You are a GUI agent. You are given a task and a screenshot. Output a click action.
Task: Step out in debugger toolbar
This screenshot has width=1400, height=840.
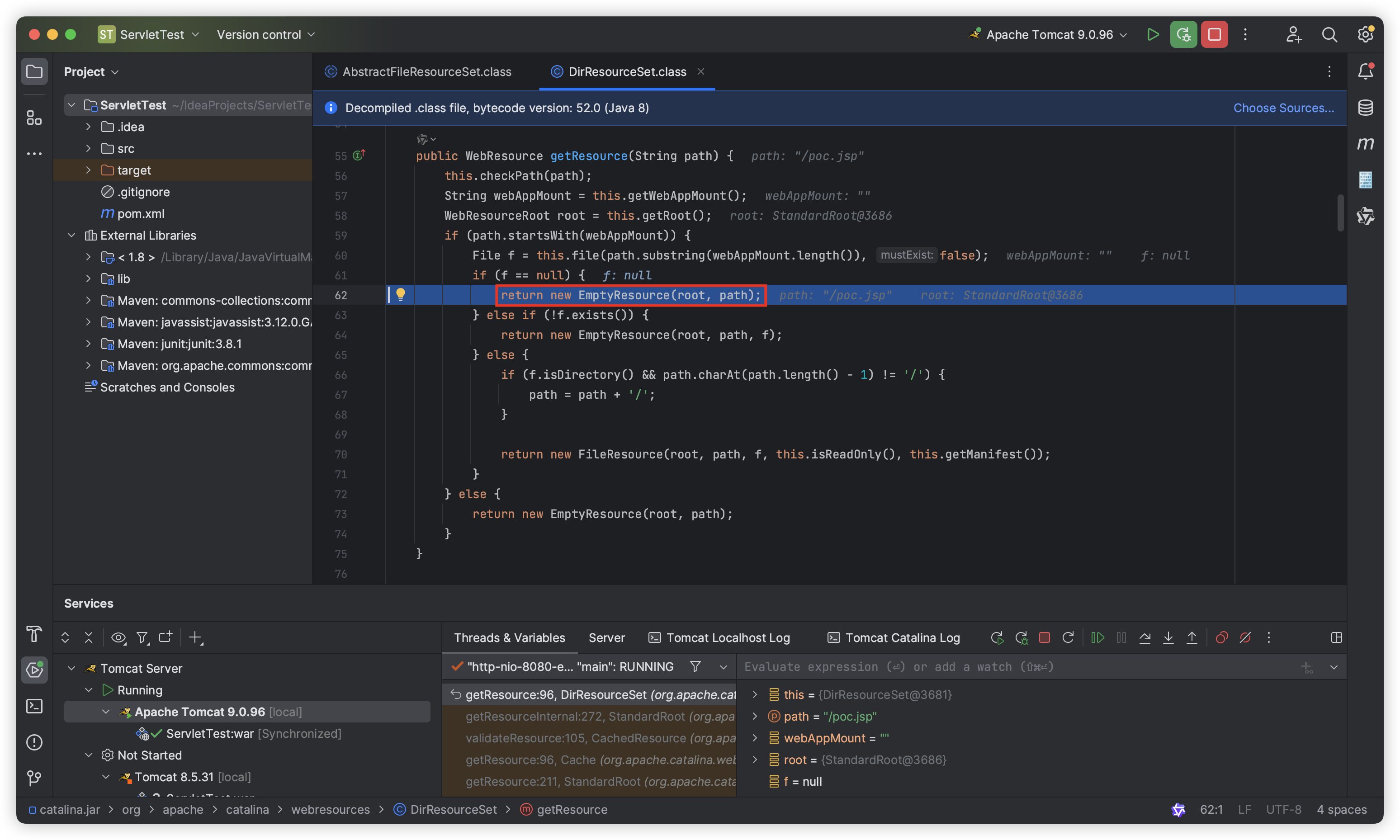(1192, 638)
